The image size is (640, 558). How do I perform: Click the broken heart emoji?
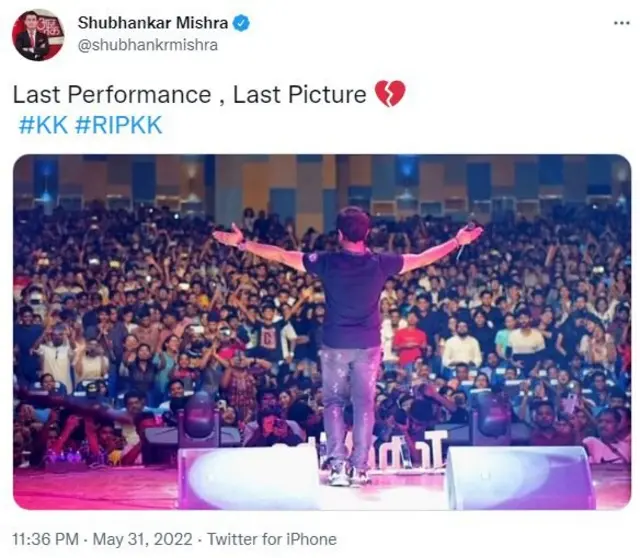[390, 93]
